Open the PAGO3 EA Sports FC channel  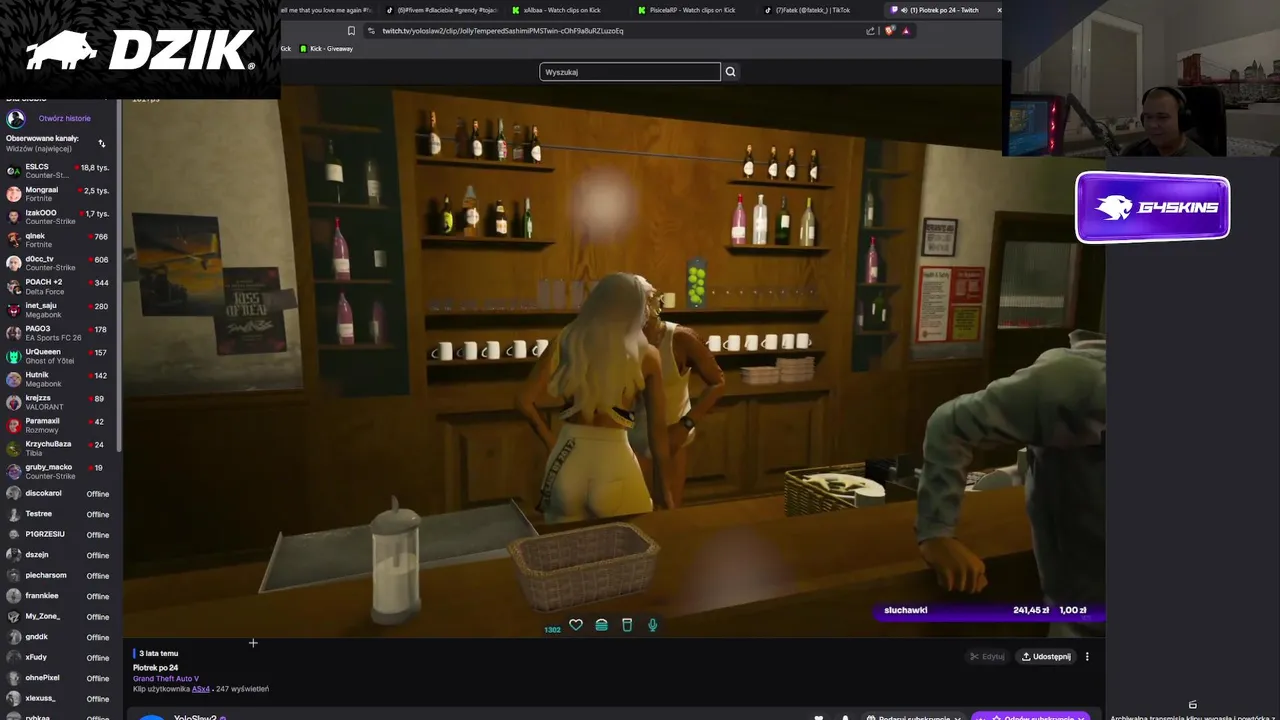[60, 332]
